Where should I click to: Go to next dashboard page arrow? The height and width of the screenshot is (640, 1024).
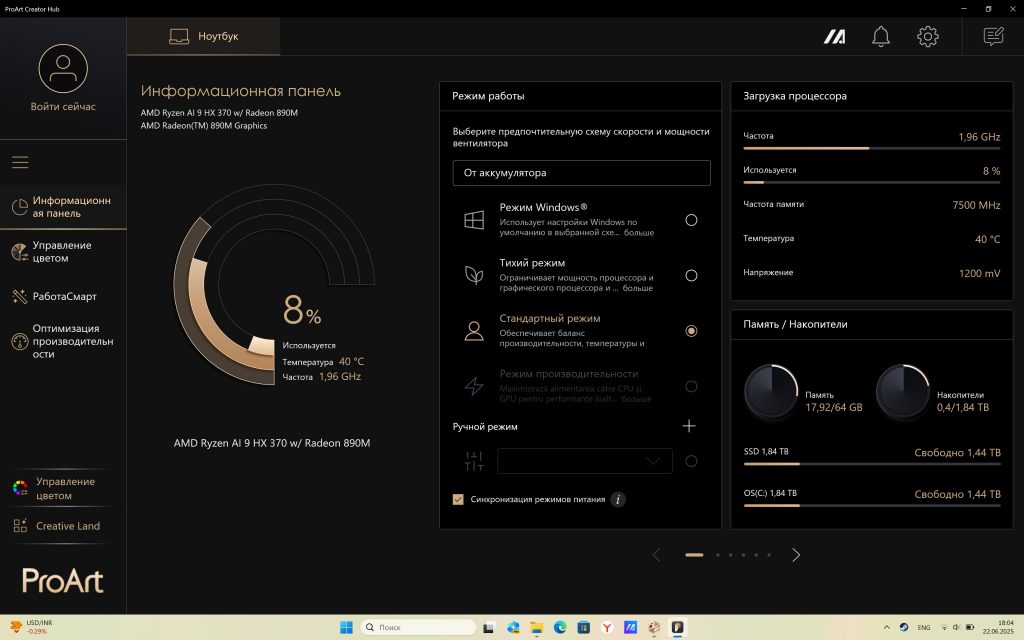click(795, 555)
